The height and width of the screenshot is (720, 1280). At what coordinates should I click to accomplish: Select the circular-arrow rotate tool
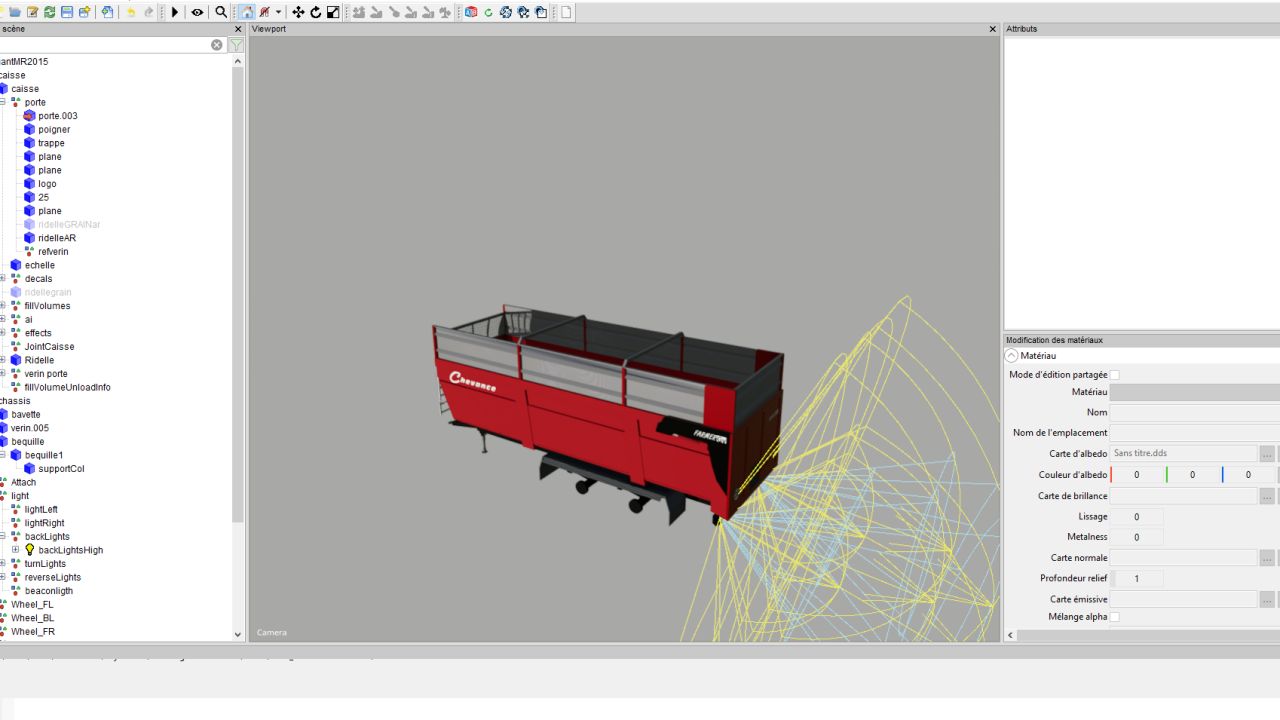coord(315,12)
